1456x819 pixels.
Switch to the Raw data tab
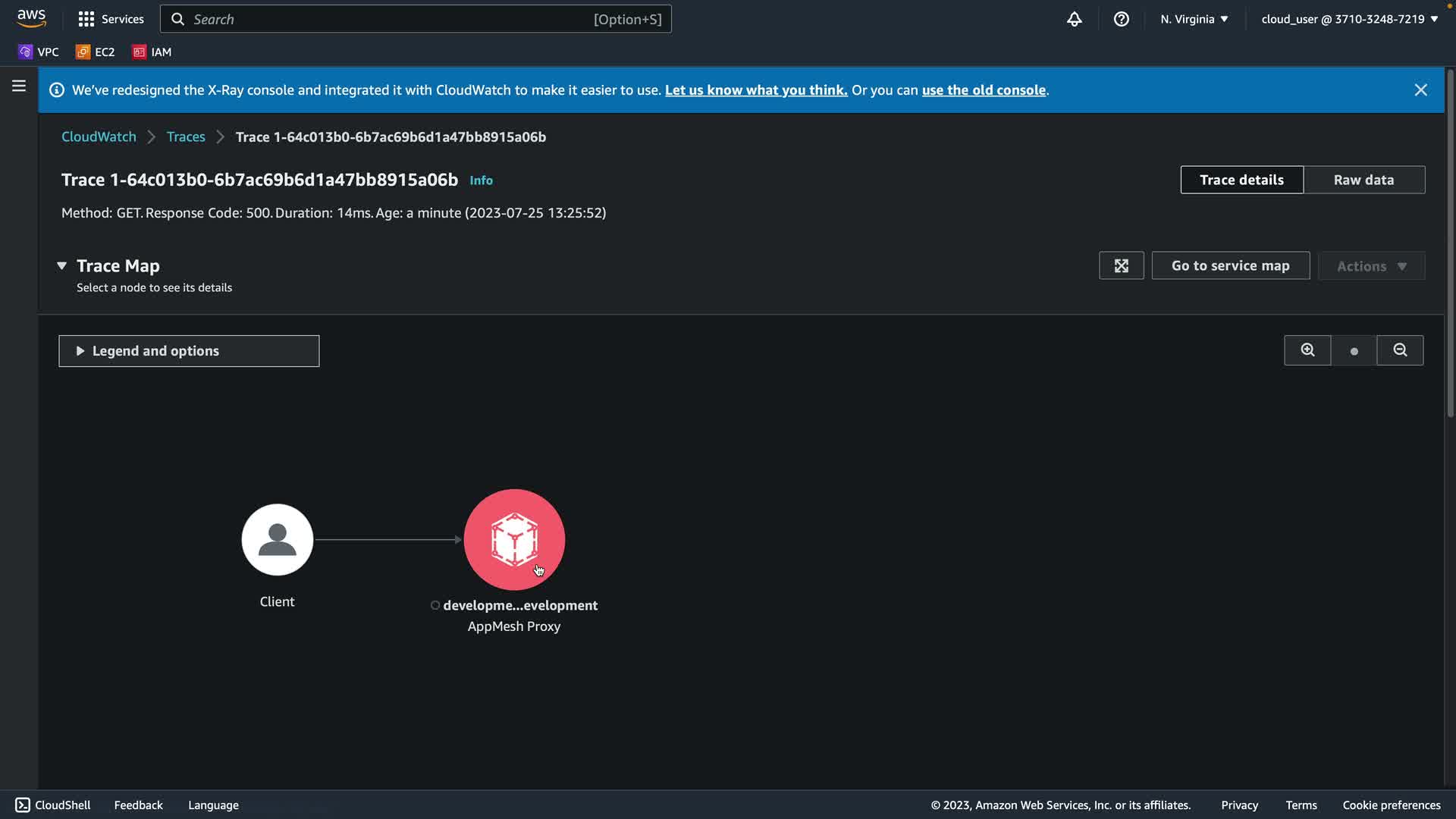click(1363, 180)
